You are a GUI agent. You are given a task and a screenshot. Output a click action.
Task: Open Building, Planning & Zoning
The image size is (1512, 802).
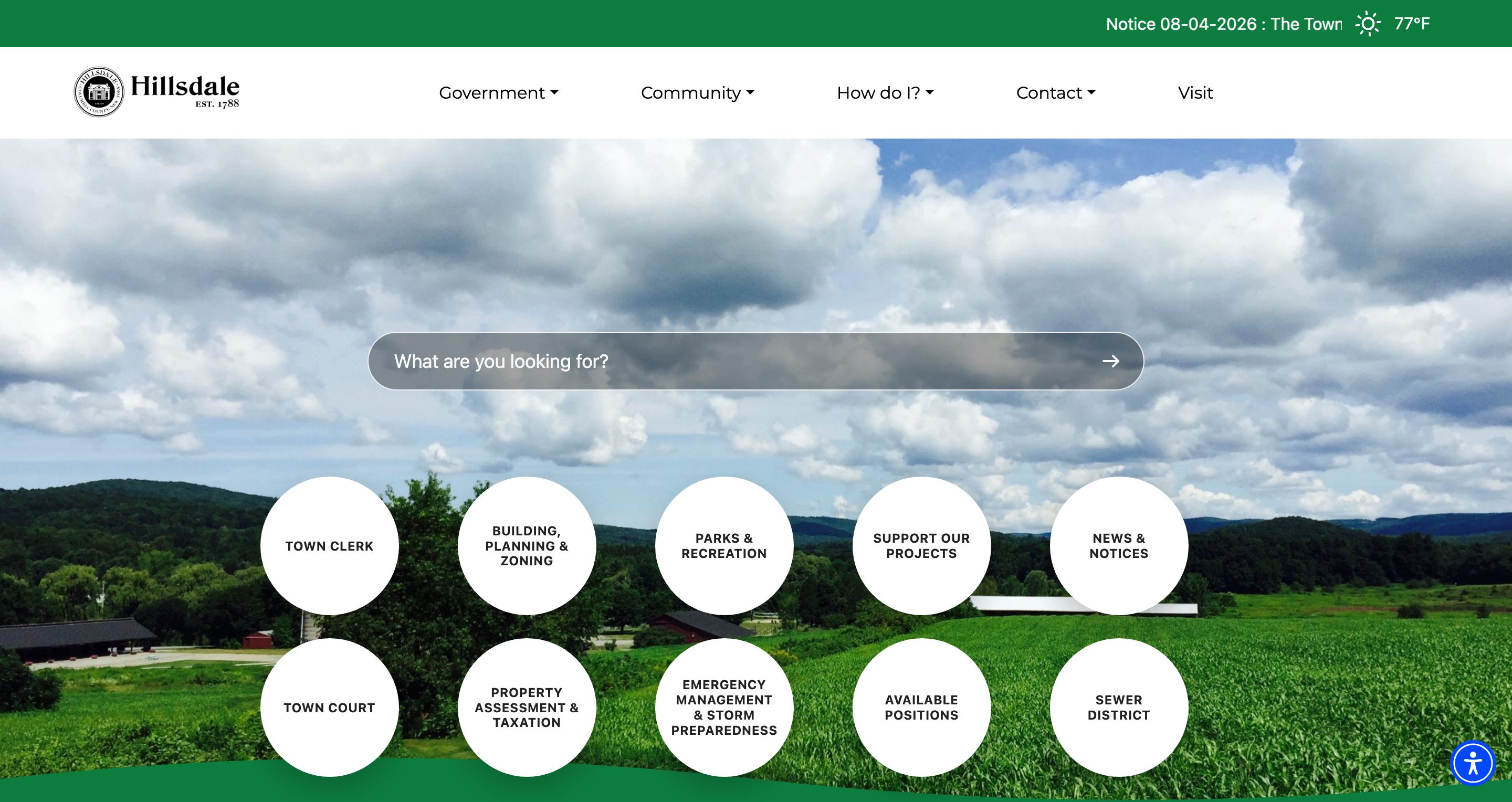coord(527,546)
